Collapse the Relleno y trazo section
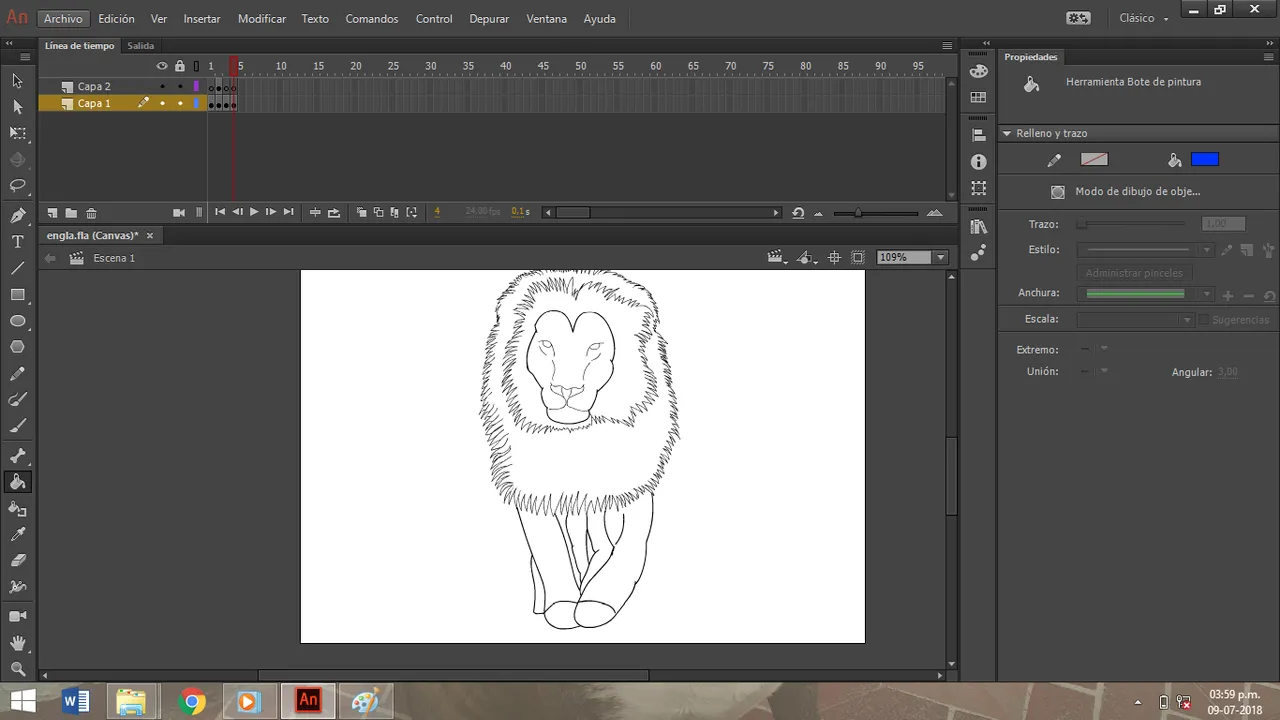 point(1007,133)
